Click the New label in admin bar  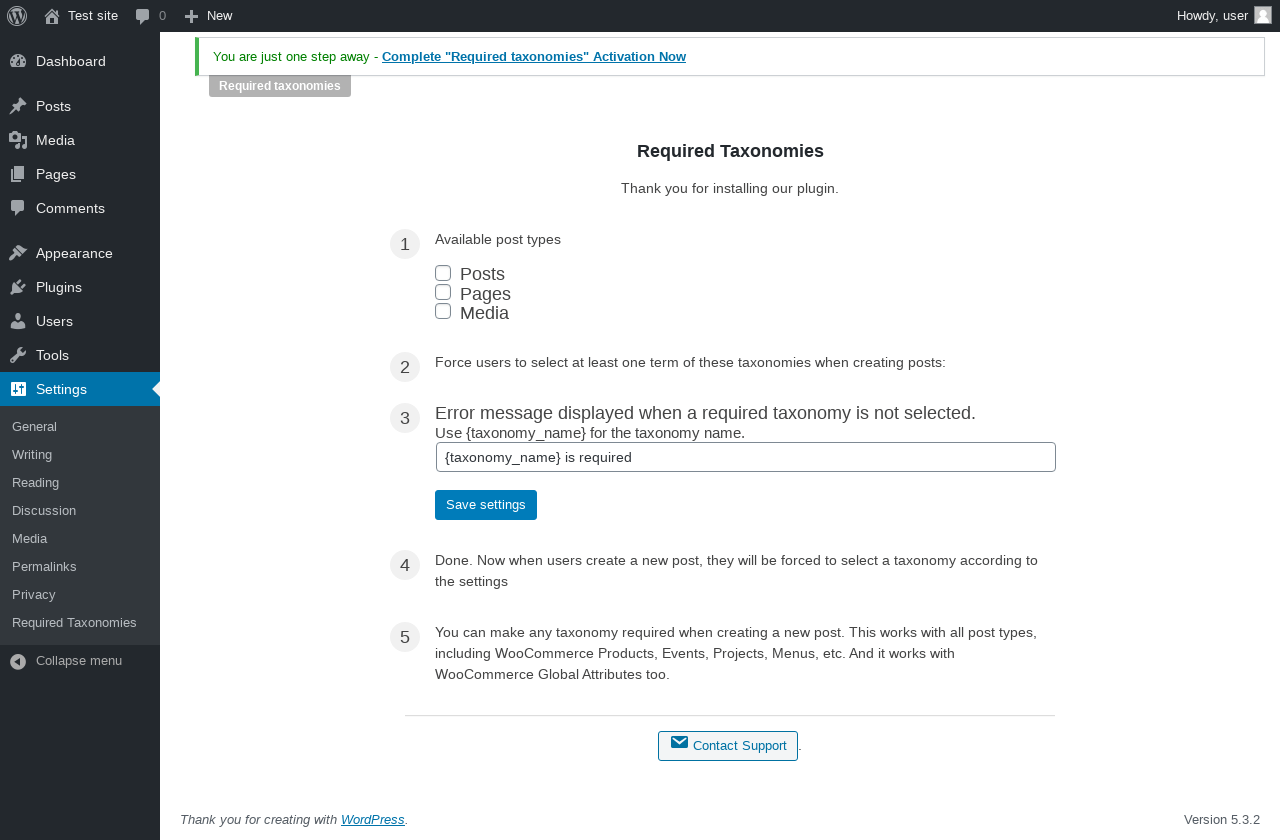click(219, 15)
